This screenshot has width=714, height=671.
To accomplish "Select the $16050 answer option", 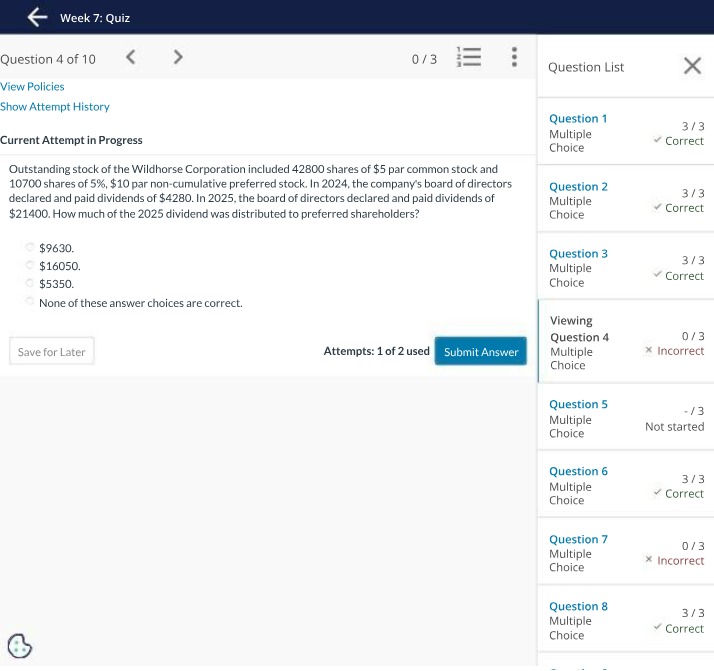I will click(30, 265).
